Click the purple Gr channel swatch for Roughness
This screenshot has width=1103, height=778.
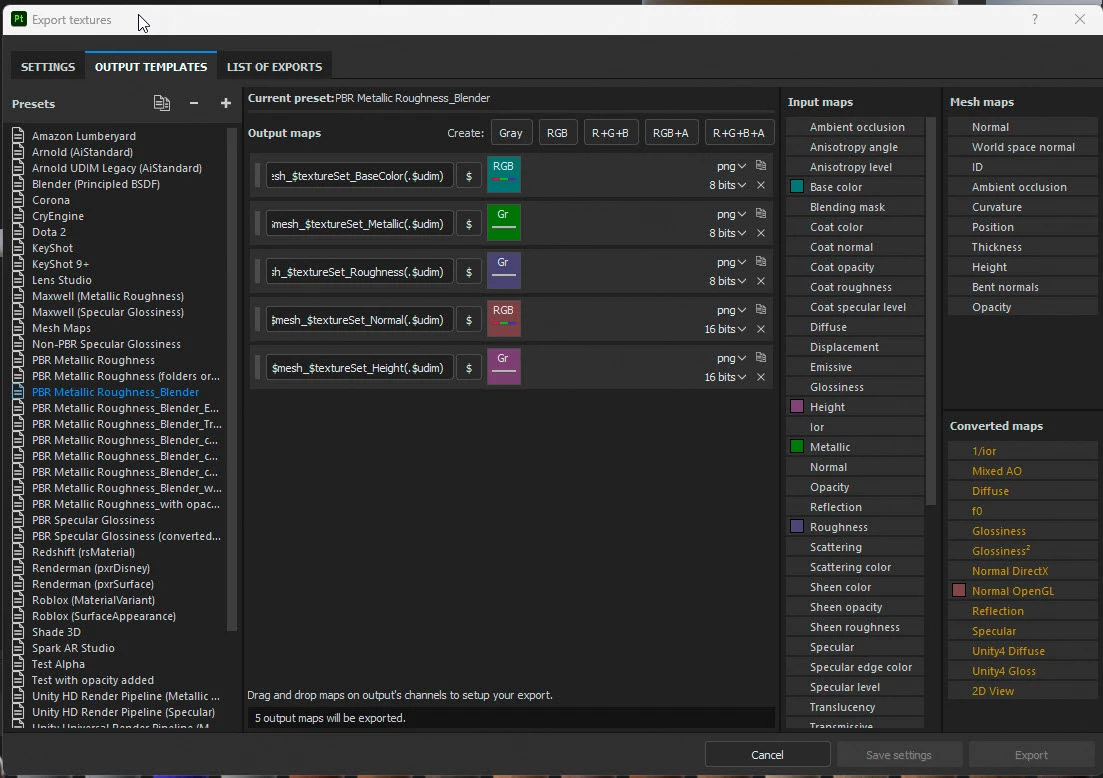(x=504, y=271)
